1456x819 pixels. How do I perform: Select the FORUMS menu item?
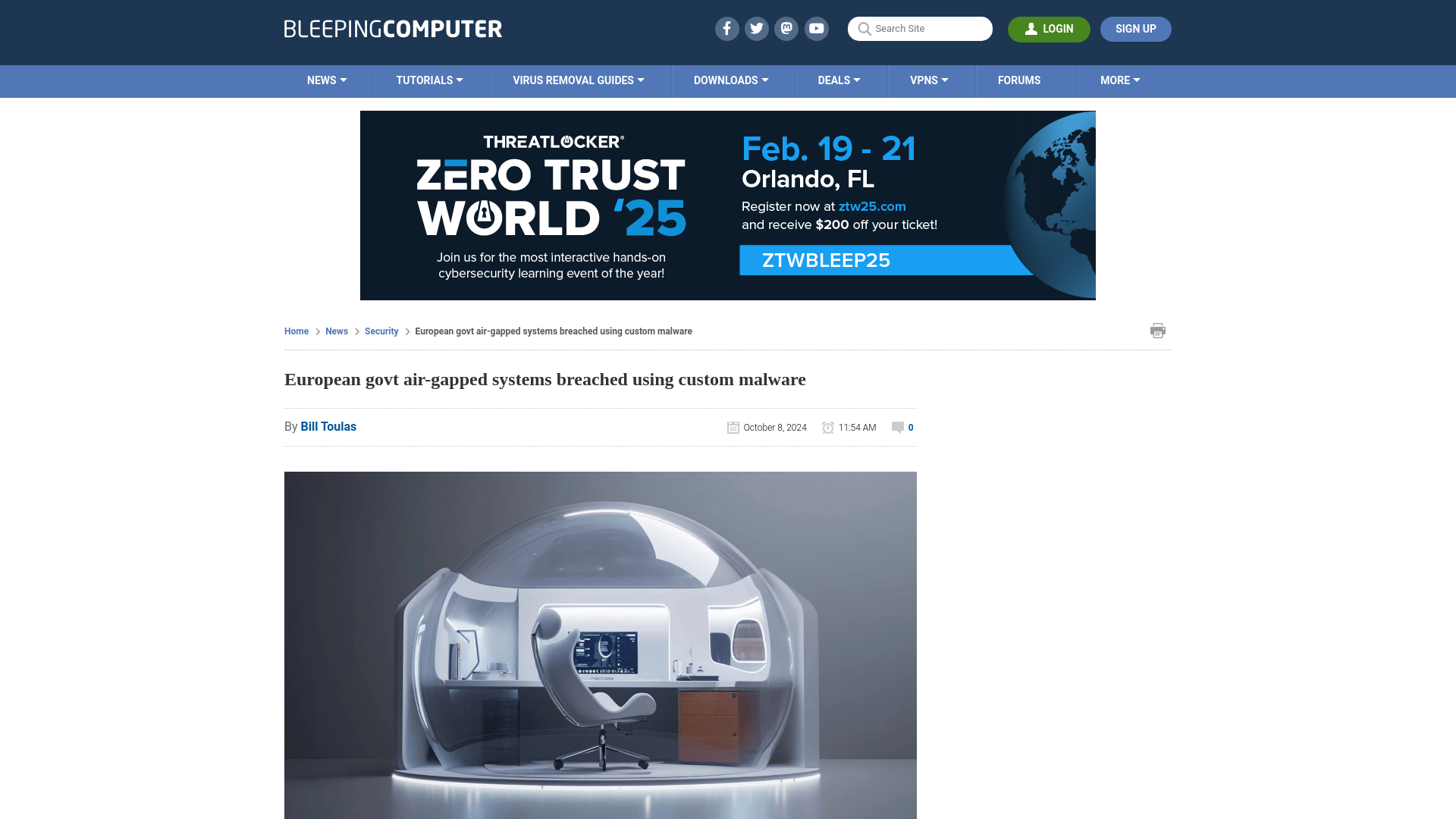point(1019,80)
